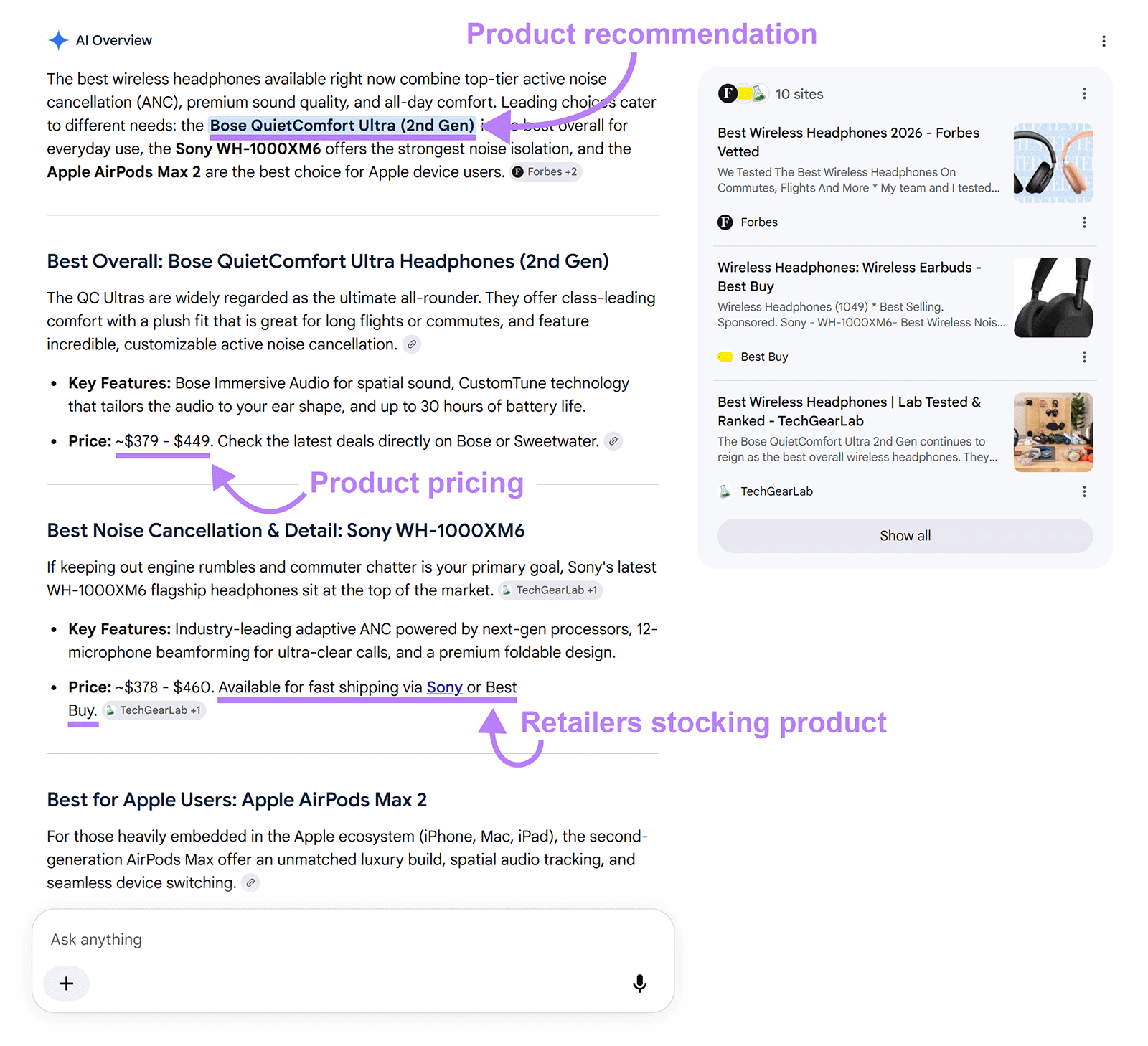The image size is (1148, 1046).
Task: Open TechGearLab +1 chip after top of the market
Action: tap(550, 590)
